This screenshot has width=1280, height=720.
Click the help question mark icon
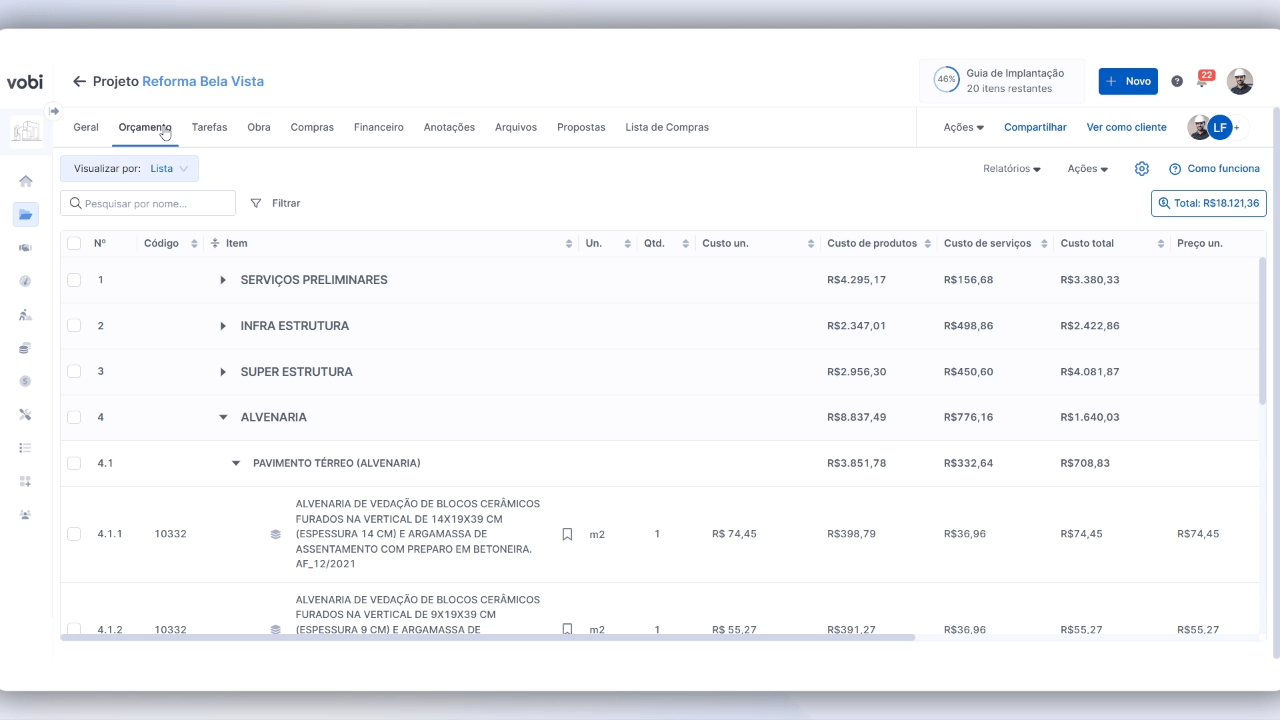pos(1177,81)
